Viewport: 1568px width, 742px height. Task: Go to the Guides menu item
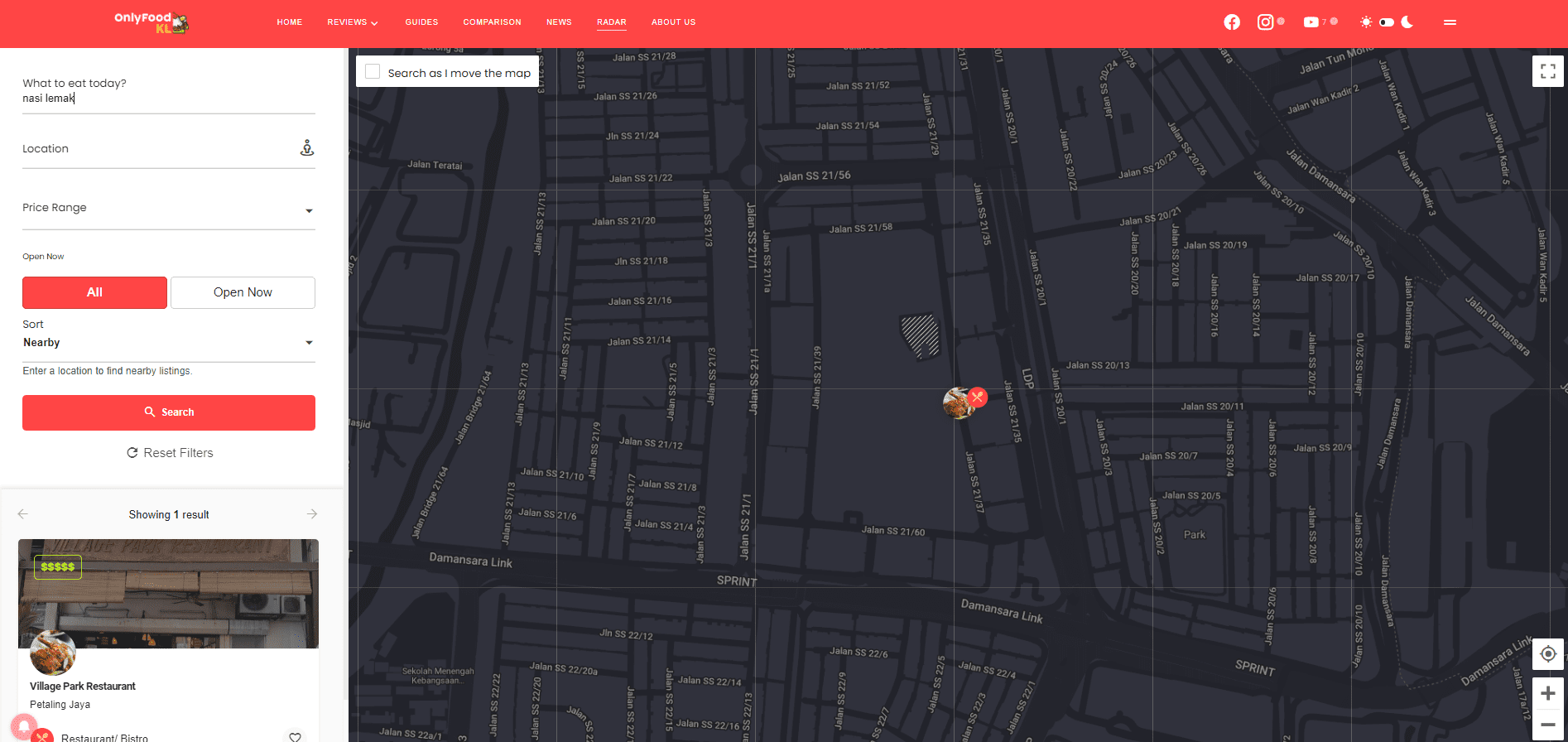(421, 22)
